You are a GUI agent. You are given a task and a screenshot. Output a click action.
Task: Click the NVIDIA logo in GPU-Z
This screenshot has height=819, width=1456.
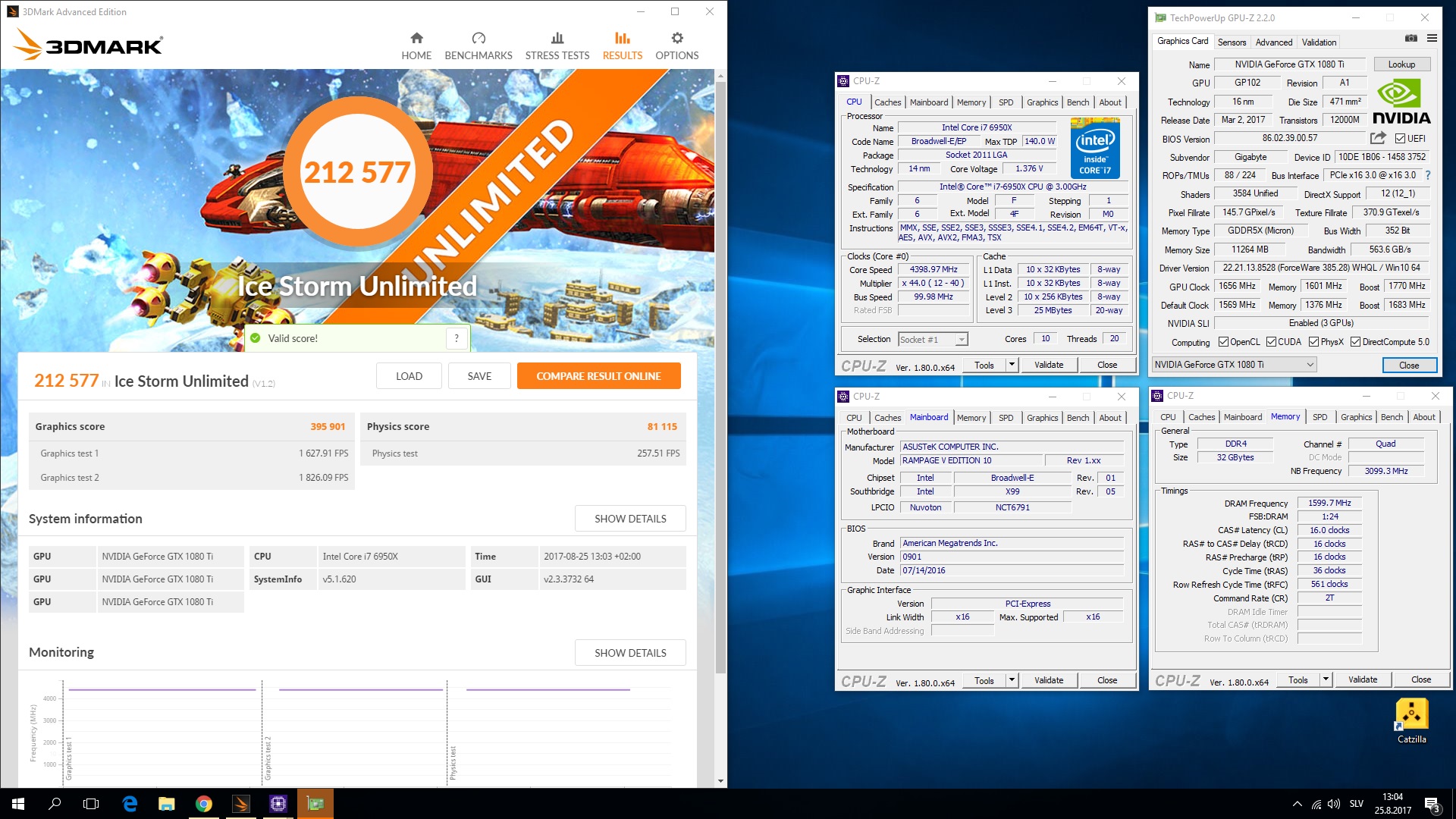[1401, 102]
